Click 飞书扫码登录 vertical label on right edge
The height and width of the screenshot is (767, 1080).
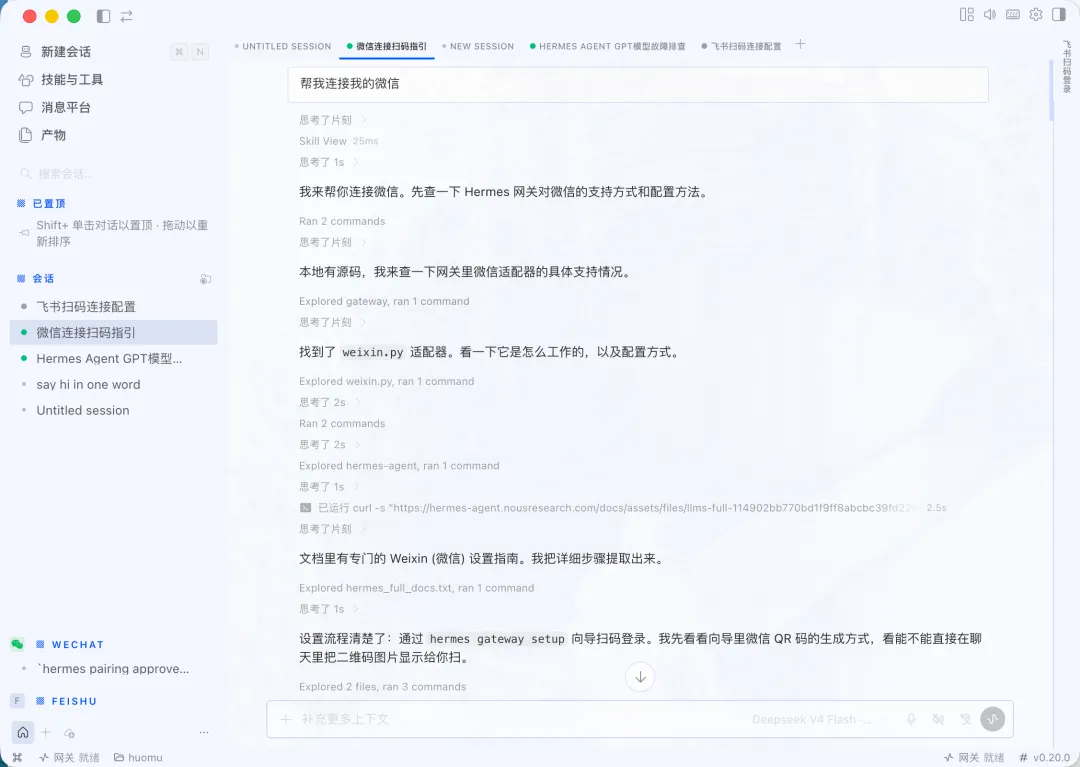1067,67
